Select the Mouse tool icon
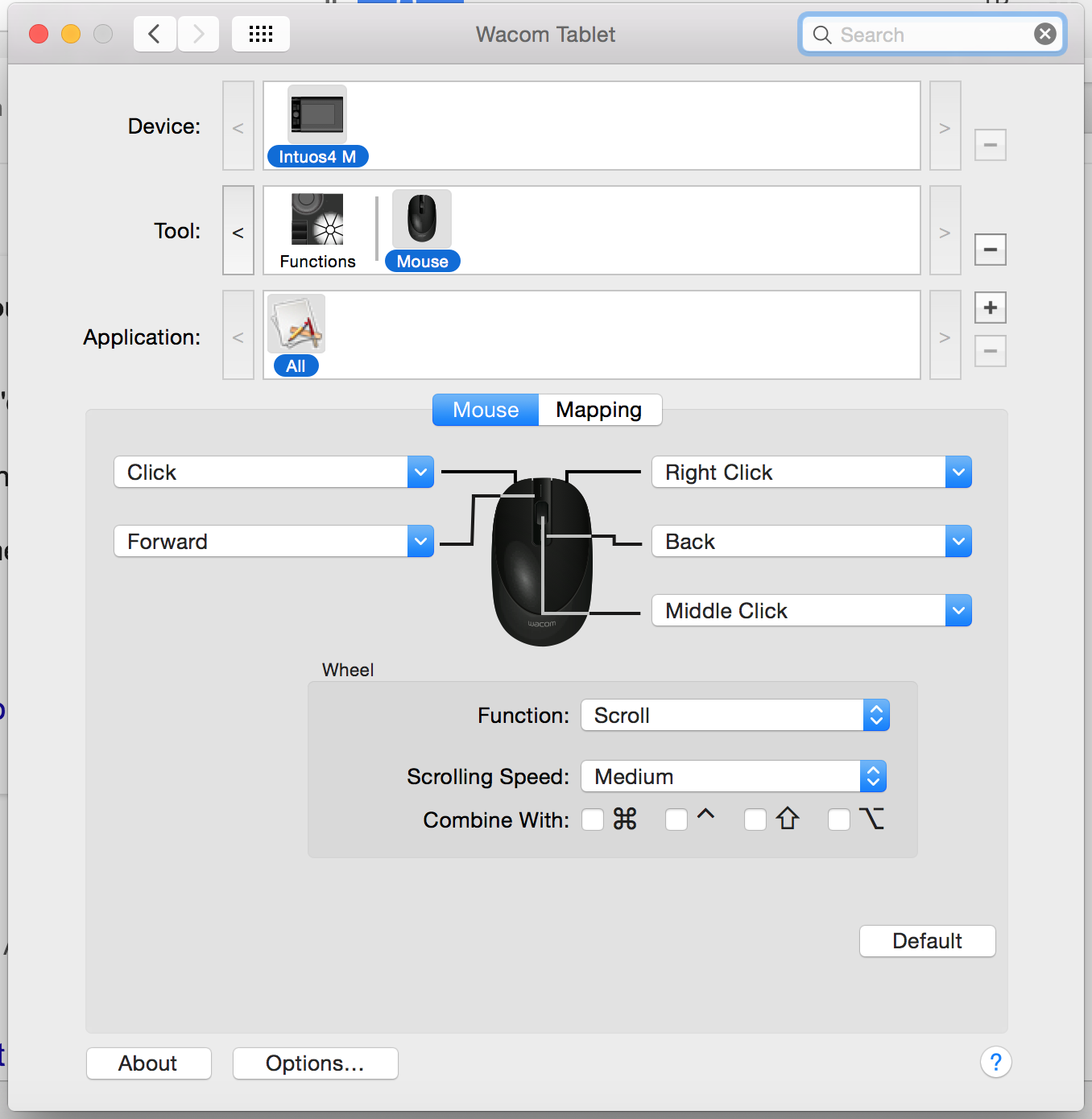This screenshot has height=1119, width=1092. [422, 219]
